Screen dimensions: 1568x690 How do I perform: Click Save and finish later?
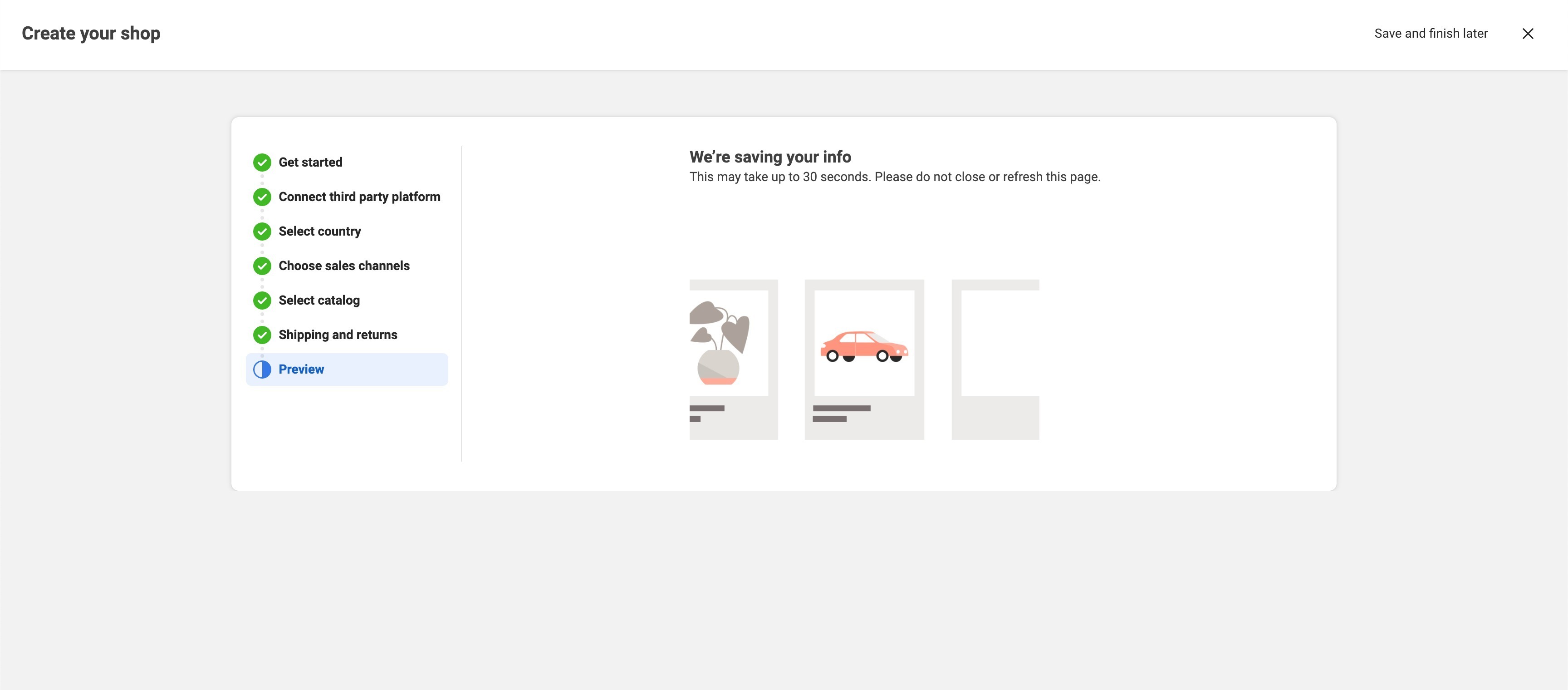point(1431,34)
